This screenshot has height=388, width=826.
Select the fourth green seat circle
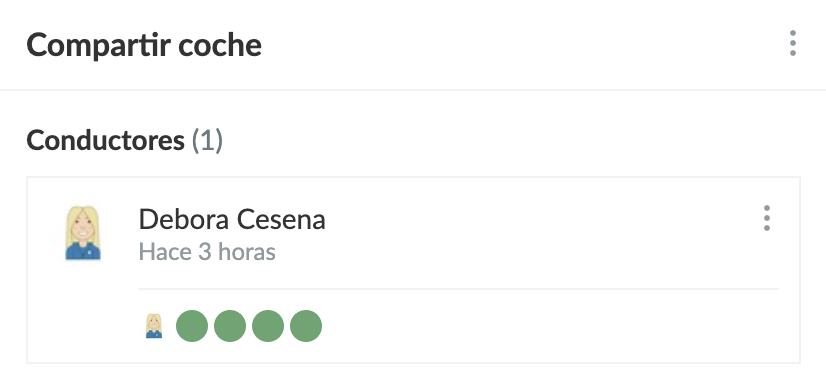[306, 326]
